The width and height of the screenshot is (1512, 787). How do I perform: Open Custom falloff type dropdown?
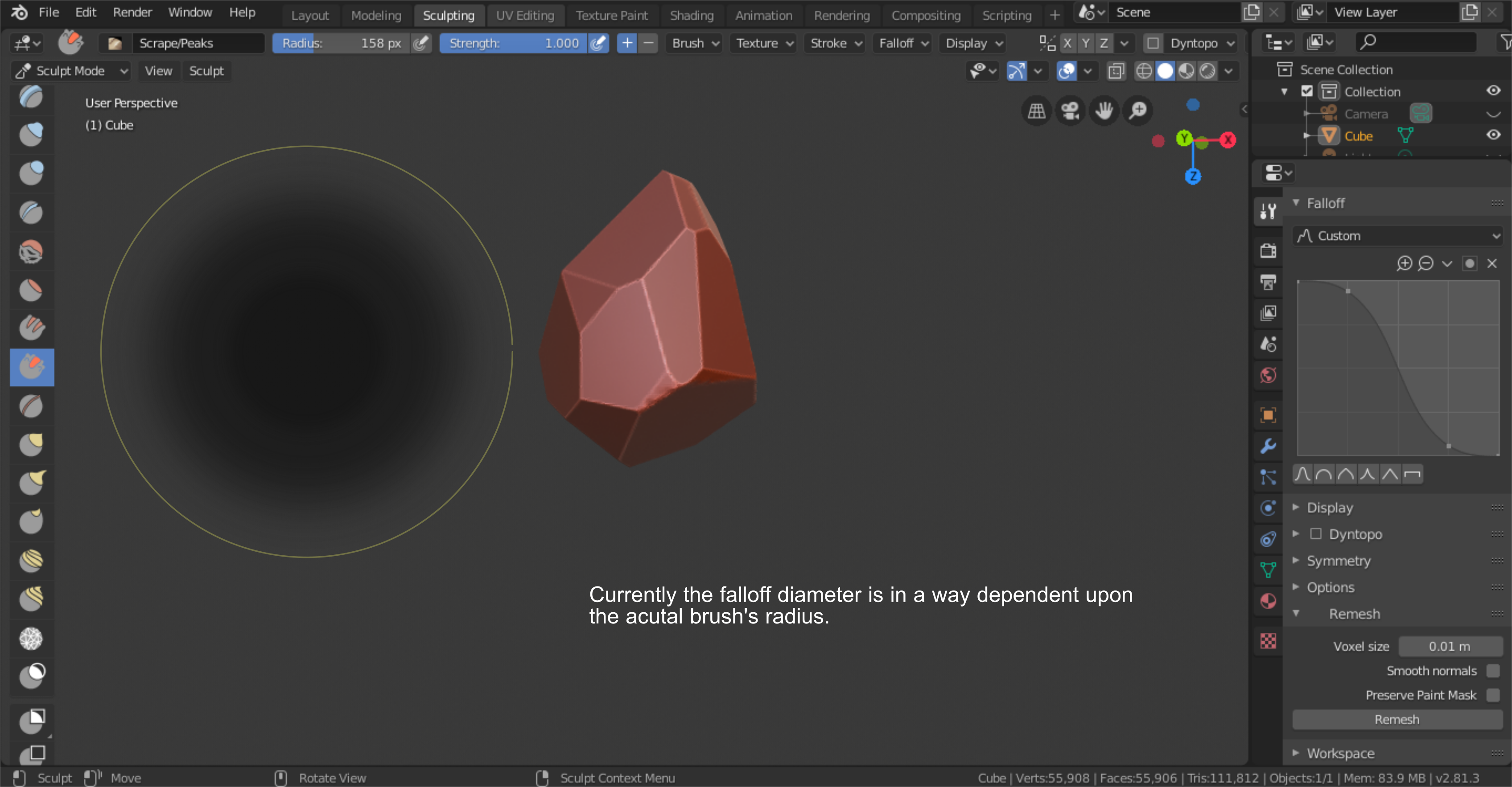[1397, 236]
